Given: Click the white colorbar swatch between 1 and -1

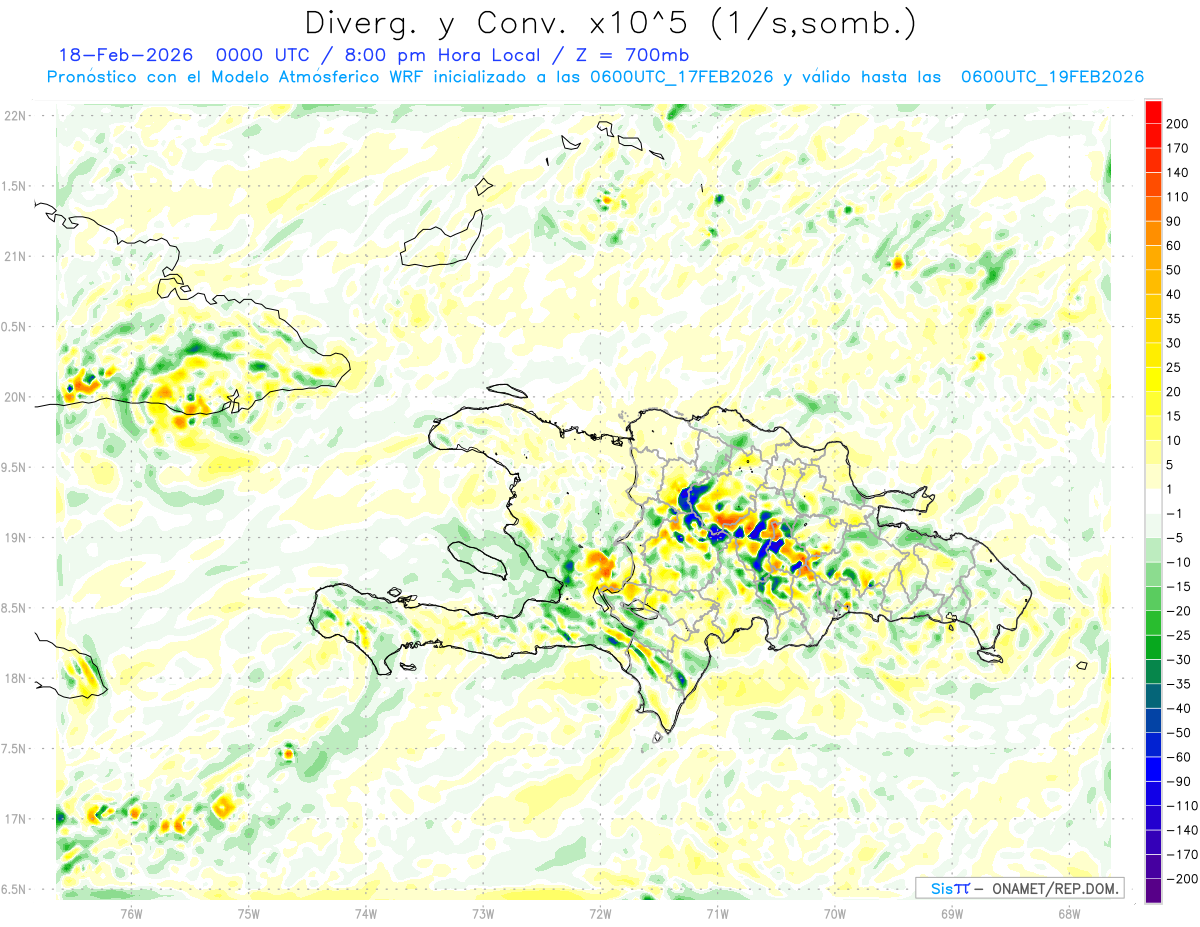Looking at the screenshot, I should click(x=1153, y=501).
